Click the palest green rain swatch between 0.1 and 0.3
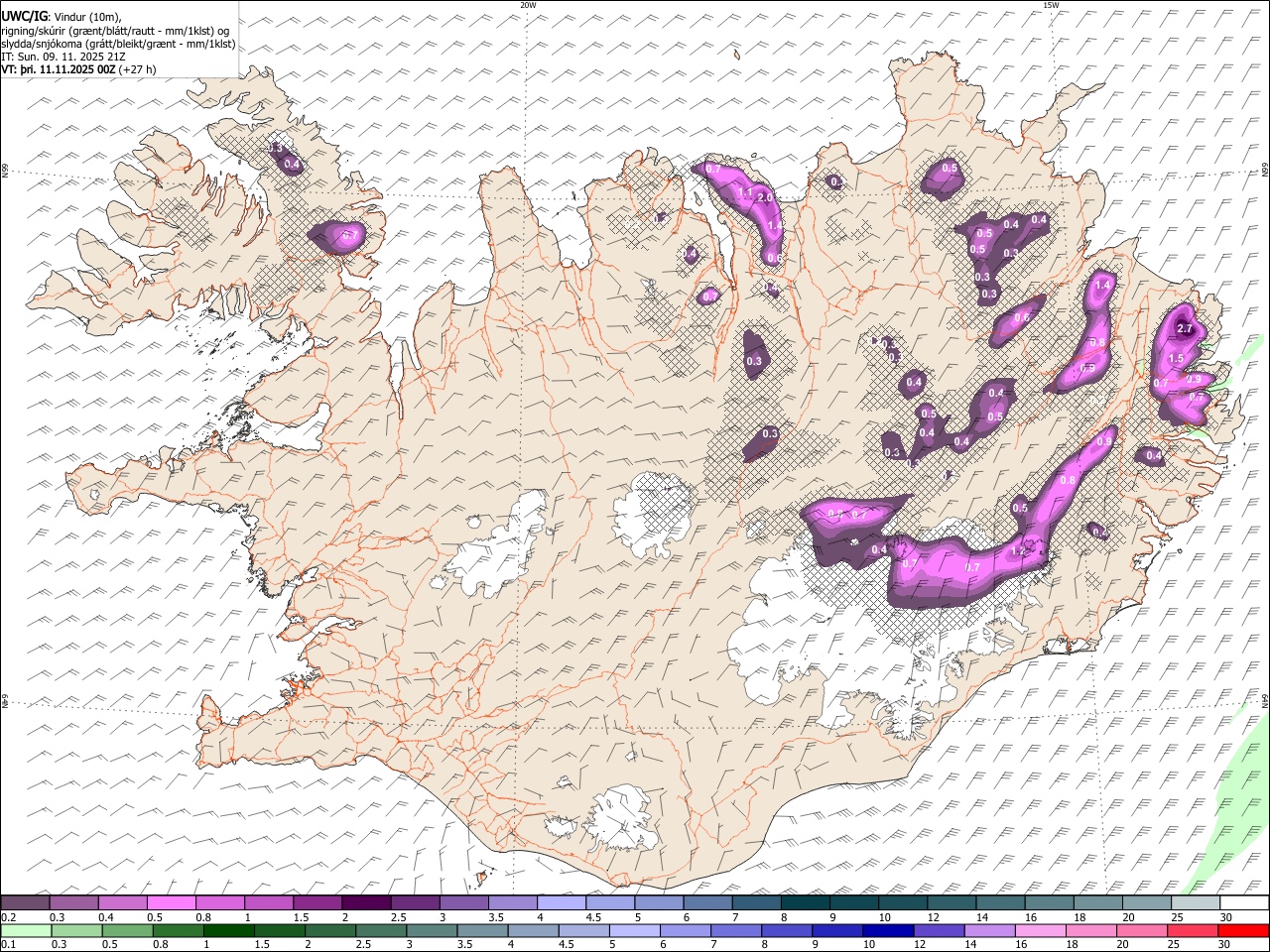This screenshot has height=952, width=1270. 27,931
